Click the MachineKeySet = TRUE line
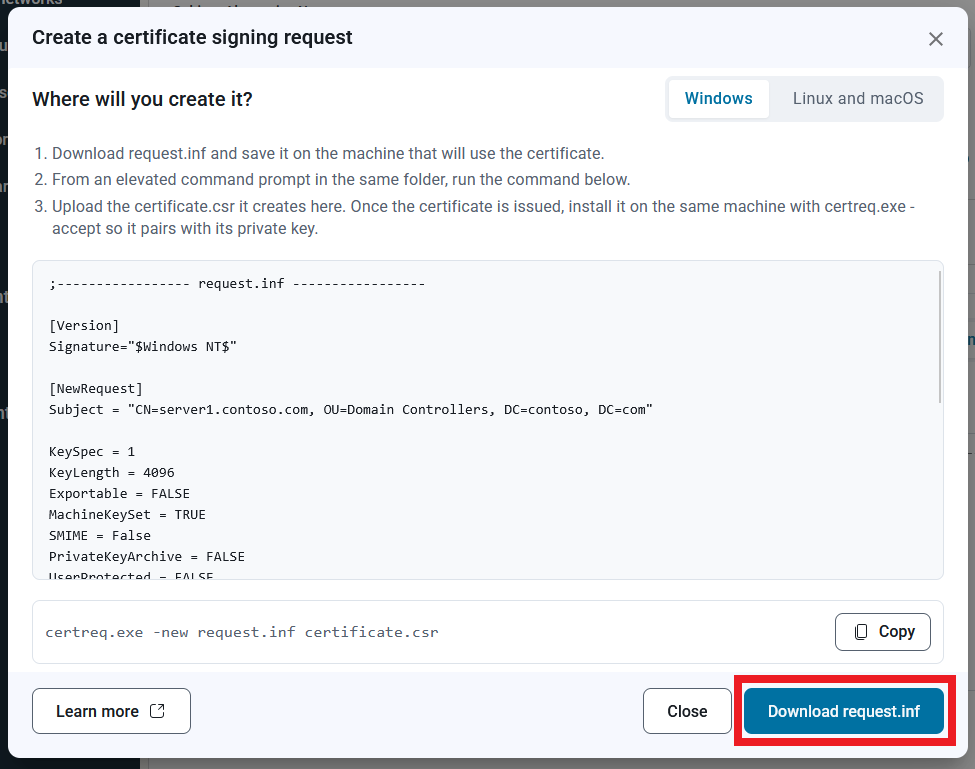Image resolution: width=975 pixels, height=769 pixels. (127, 515)
